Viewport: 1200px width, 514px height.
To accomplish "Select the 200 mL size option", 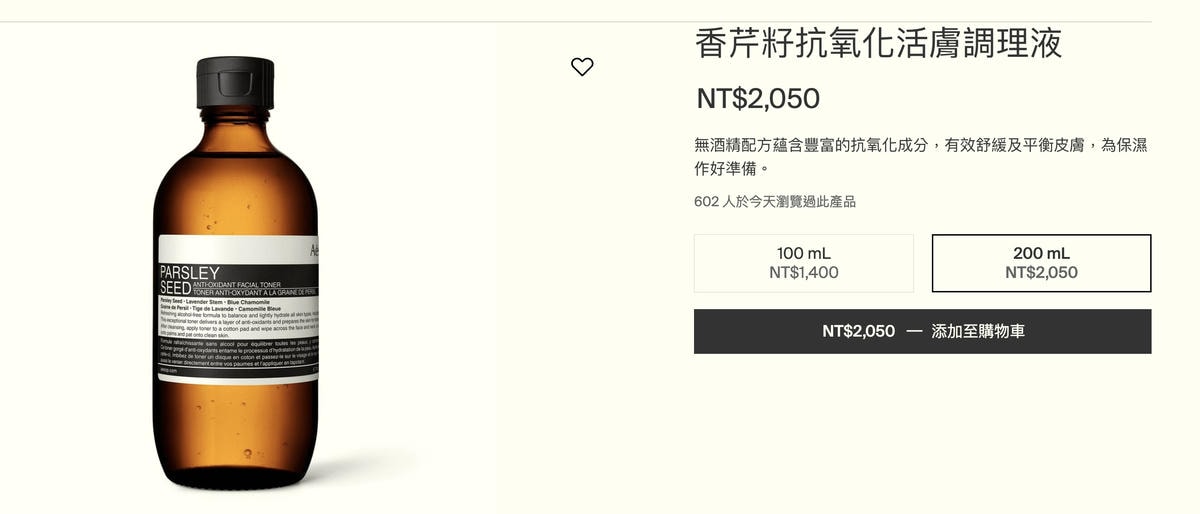I will tap(1041, 263).
